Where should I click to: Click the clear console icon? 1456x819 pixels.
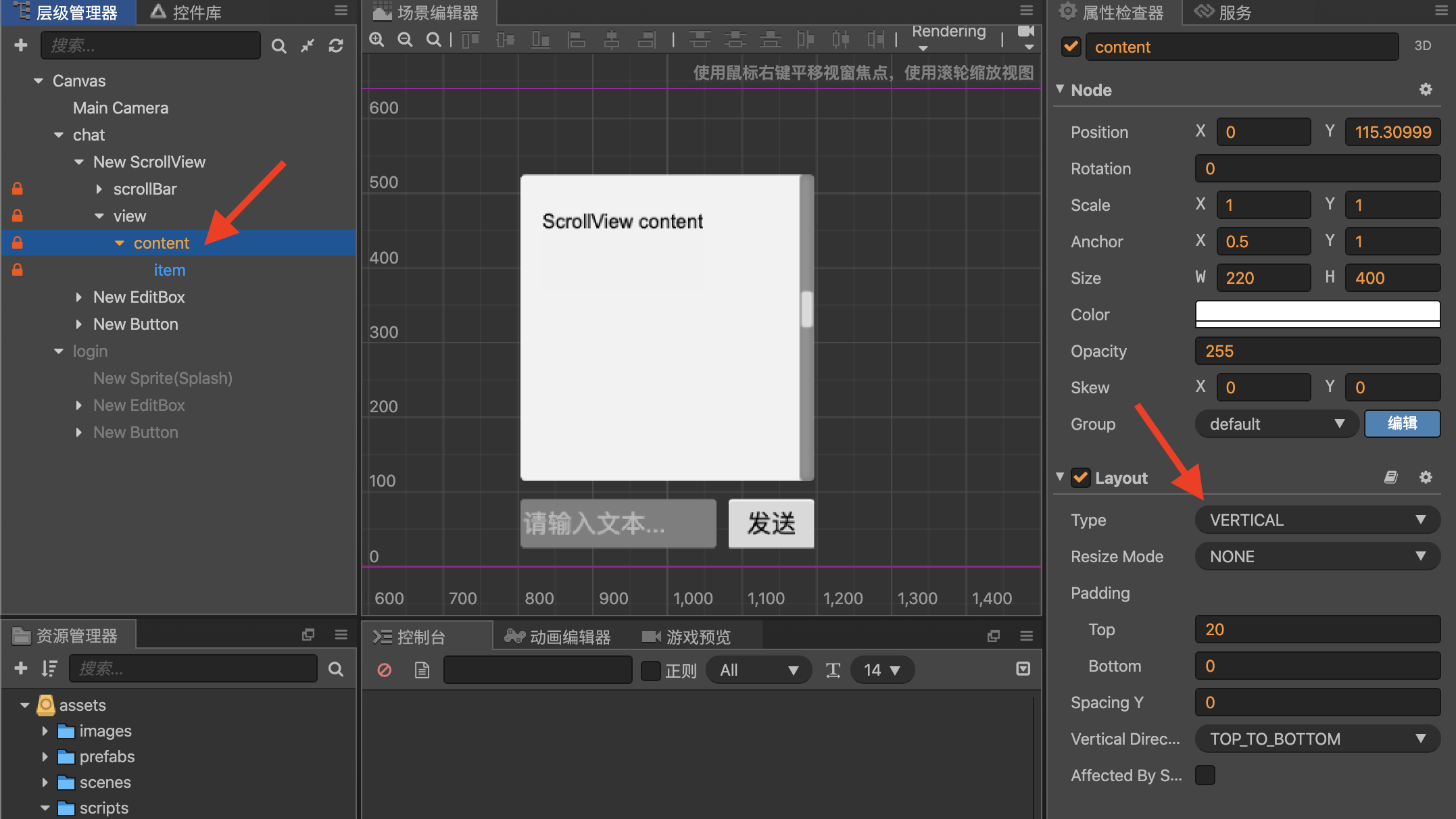[385, 670]
